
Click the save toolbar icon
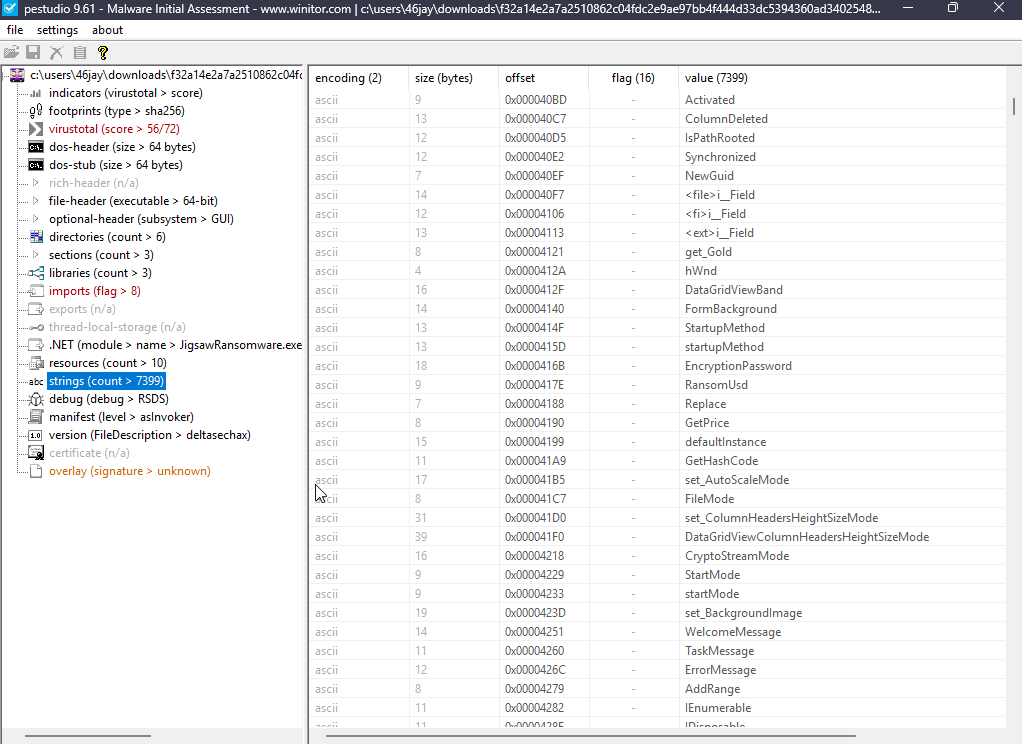click(33, 53)
